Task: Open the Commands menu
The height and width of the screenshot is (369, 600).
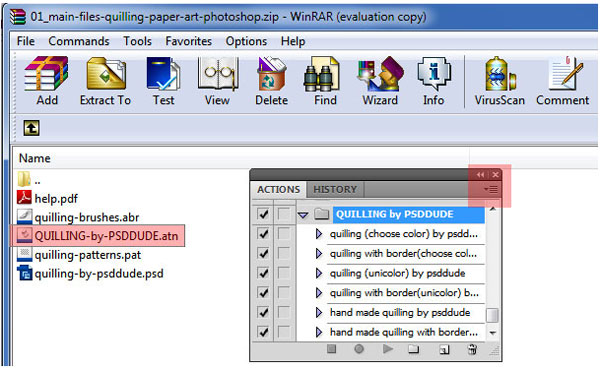Action: click(79, 41)
